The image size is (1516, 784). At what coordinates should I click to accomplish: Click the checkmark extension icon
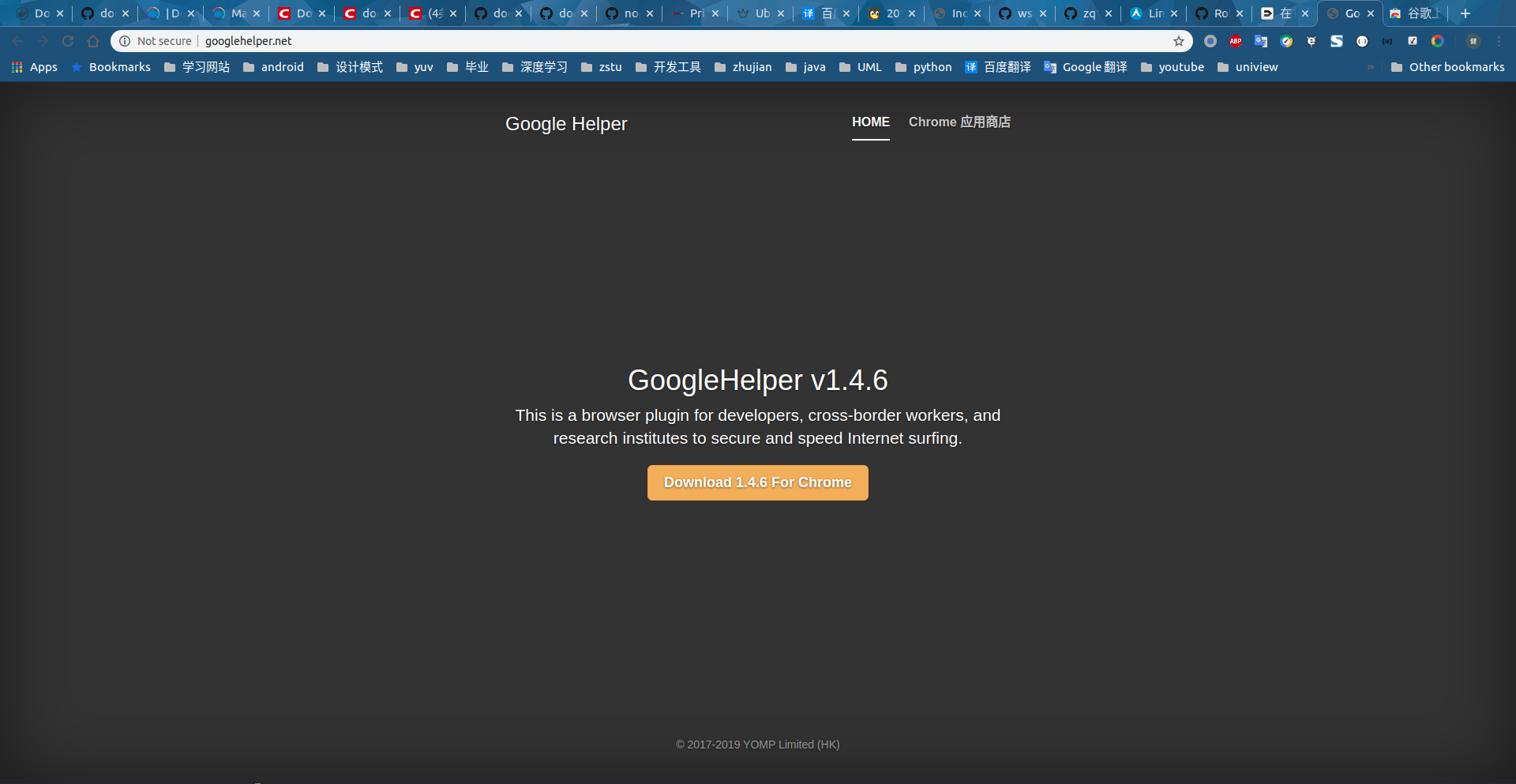[x=1413, y=41]
